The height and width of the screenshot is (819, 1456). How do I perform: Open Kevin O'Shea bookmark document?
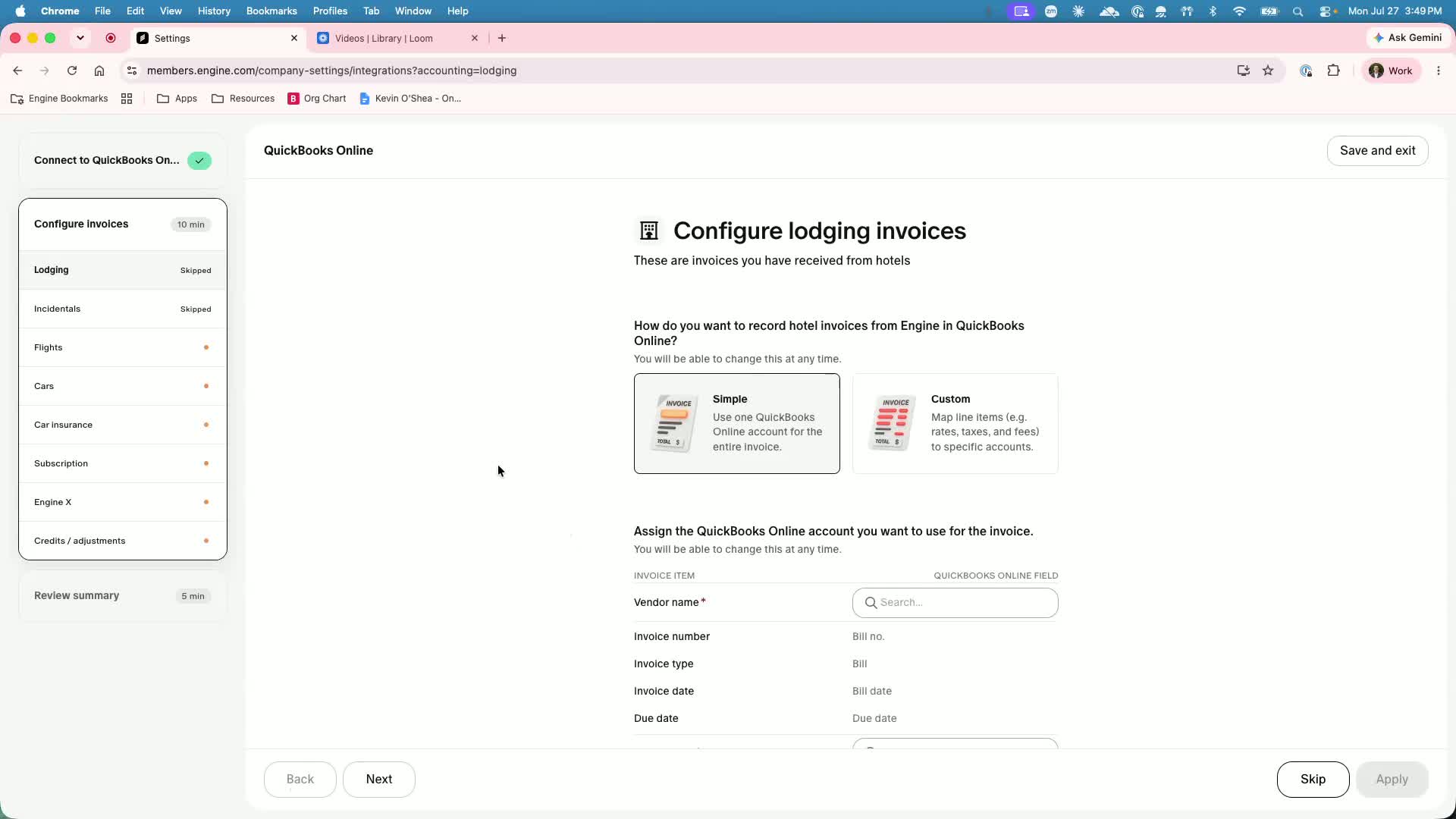click(x=410, y=99)
